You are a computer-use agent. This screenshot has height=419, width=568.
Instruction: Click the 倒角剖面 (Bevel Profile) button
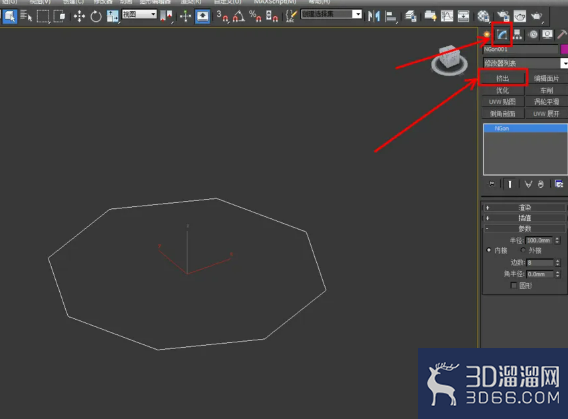coord(502,113)
